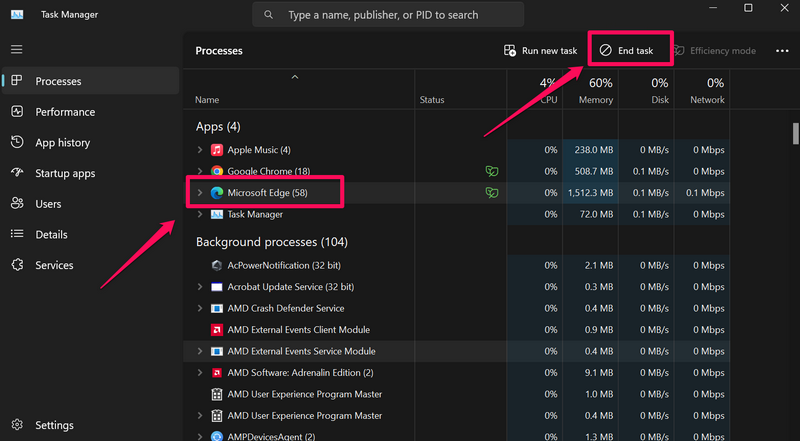Switch to the Performance tab

click(x=65, y=112)
